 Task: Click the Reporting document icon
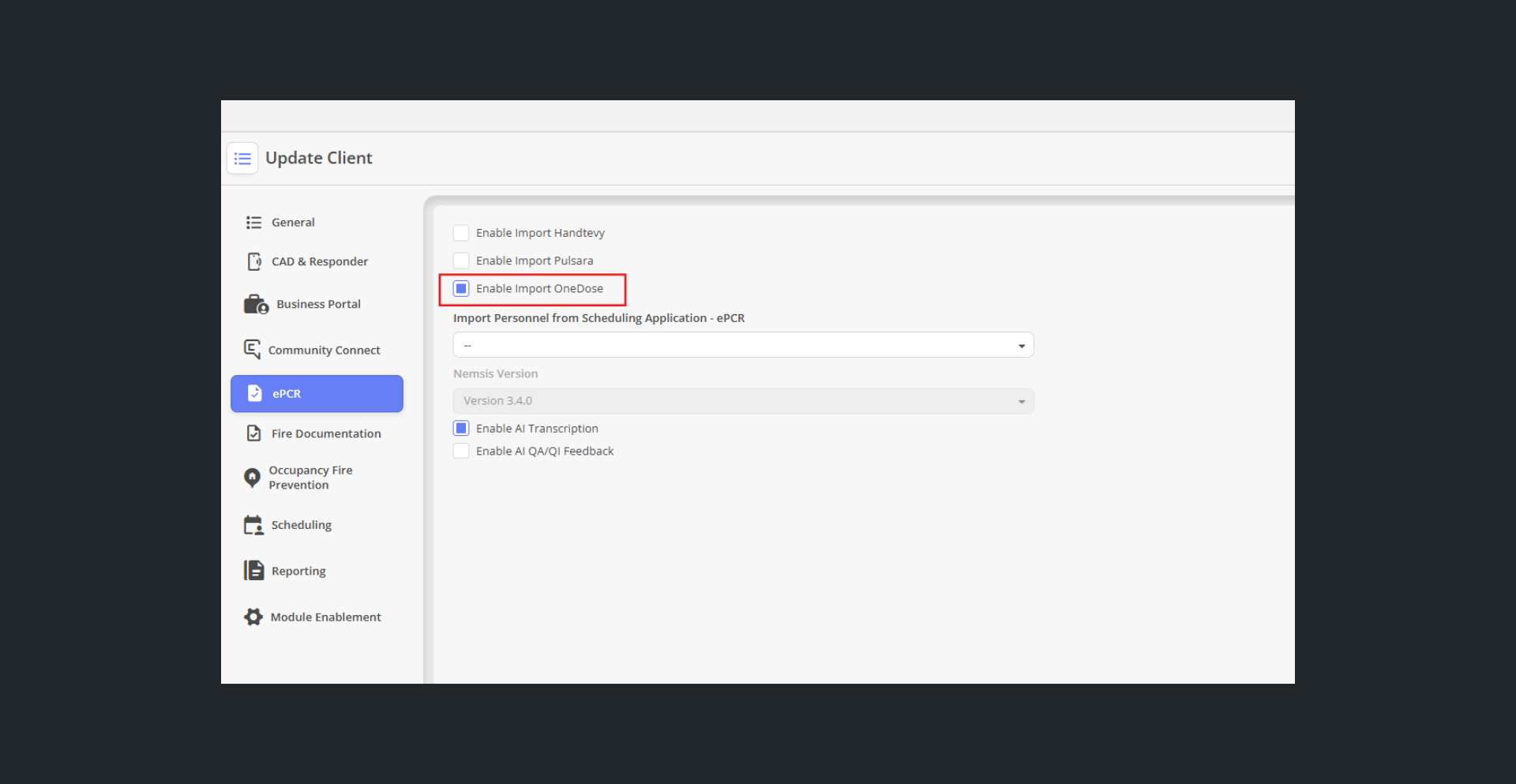(x=253, y=570)
